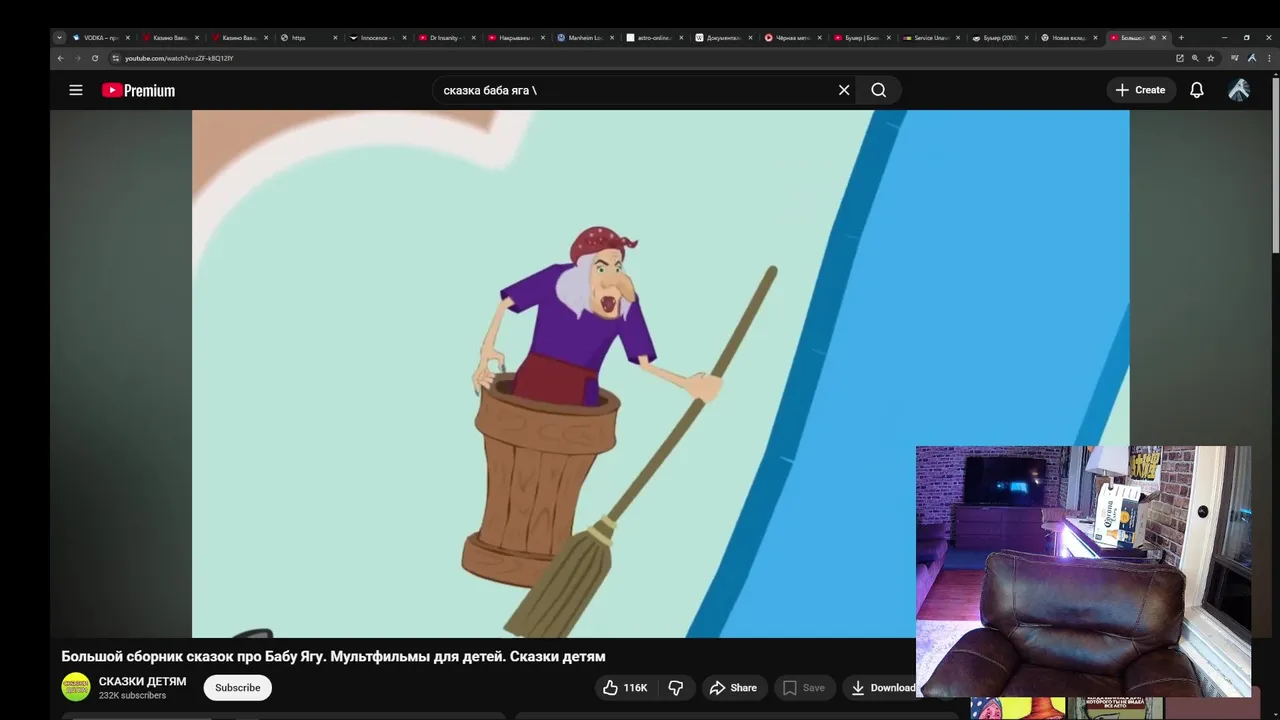
Task: Bookmark this page with star icon
Action: click(x=1210, y=58)
